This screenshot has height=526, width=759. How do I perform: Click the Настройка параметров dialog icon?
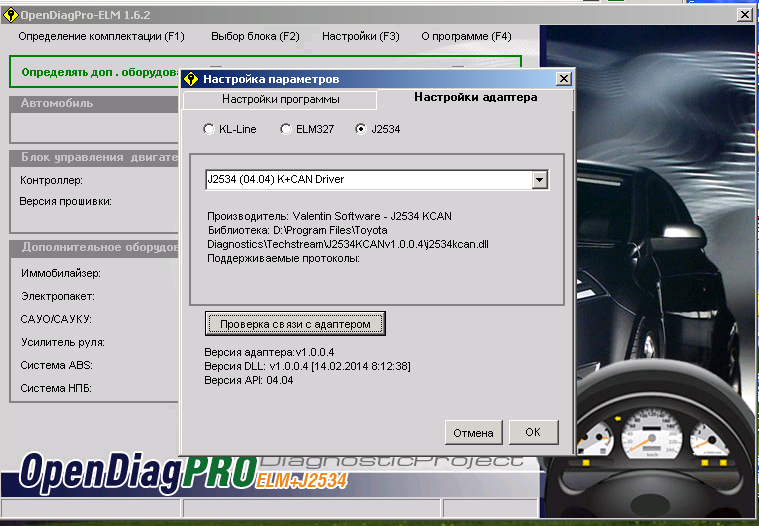point(191,79)
